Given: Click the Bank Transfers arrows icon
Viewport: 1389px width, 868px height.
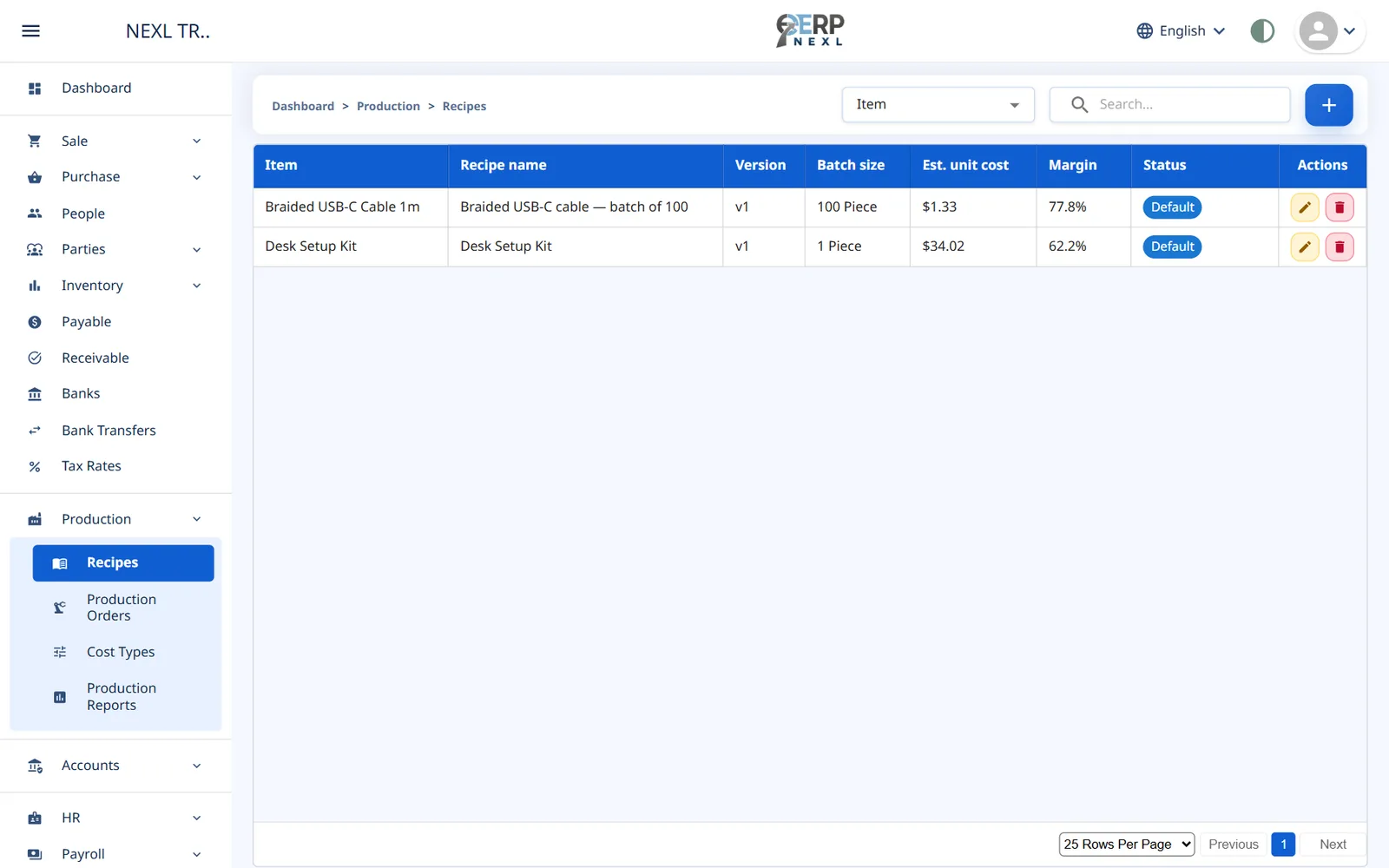Looking at the screenshot, I should pos(35,431).
